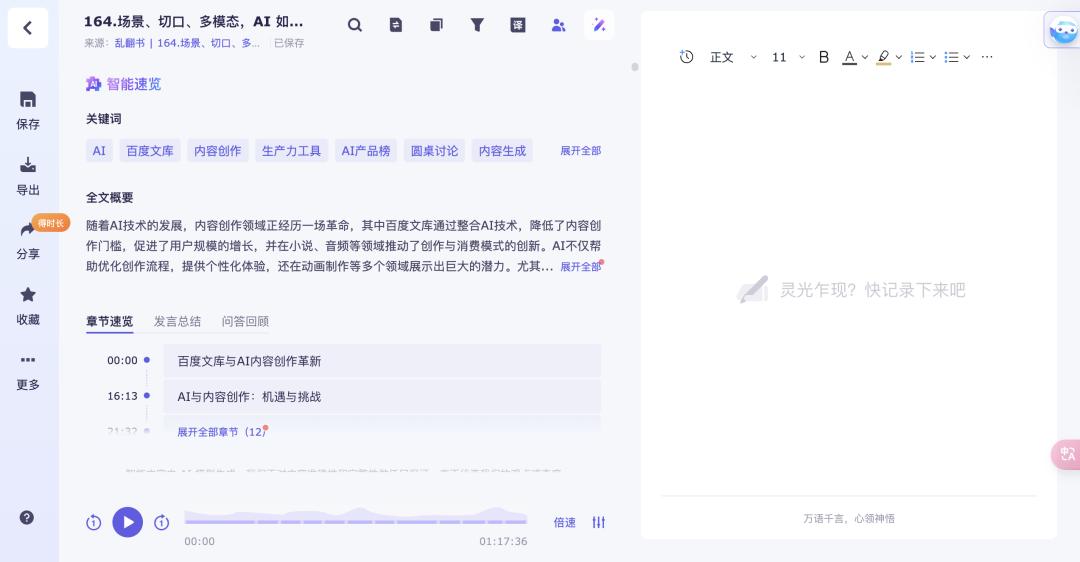This screenshot has width=1080, height=562.
Task: Click the 保存 save icon in sidebar
Action: click(28, 100)
